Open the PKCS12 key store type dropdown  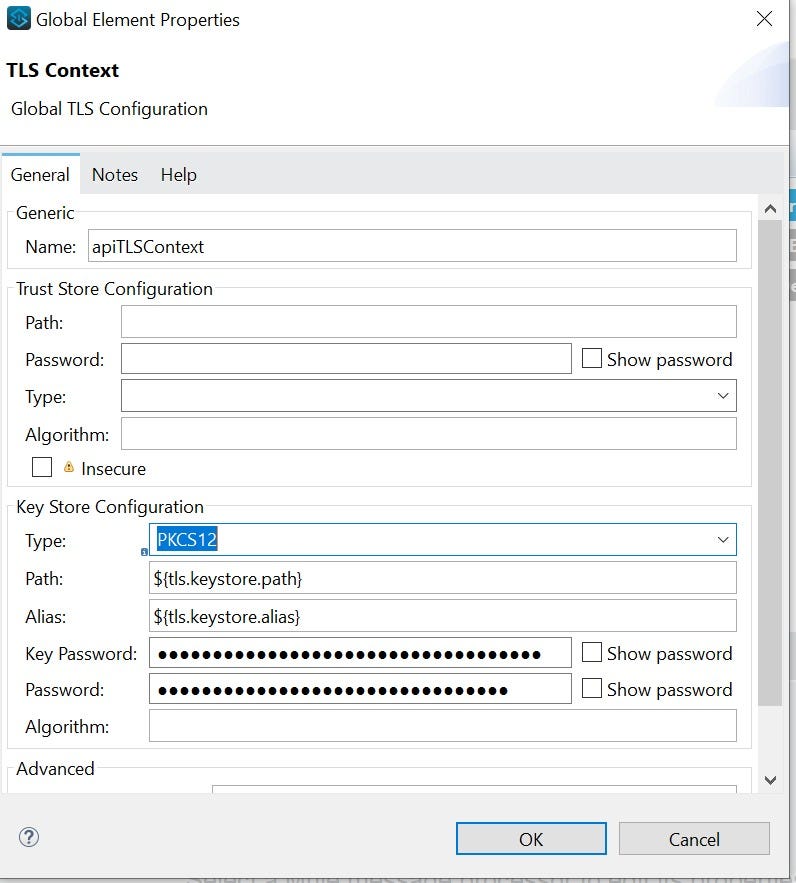723,539
